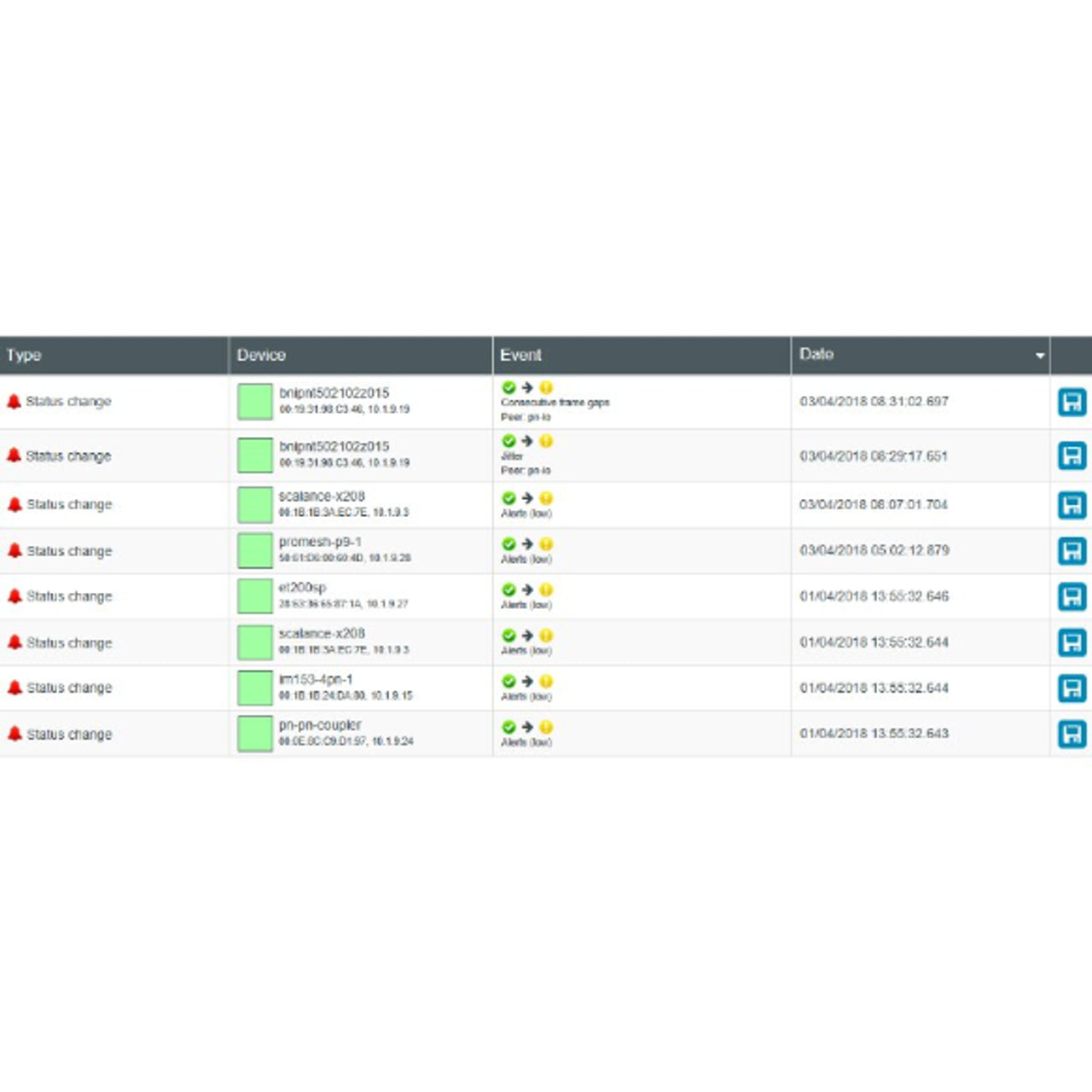
Task: Click status arrow icon in scalance-x208 08:07:01.704 row
Action: click(527, 497)
